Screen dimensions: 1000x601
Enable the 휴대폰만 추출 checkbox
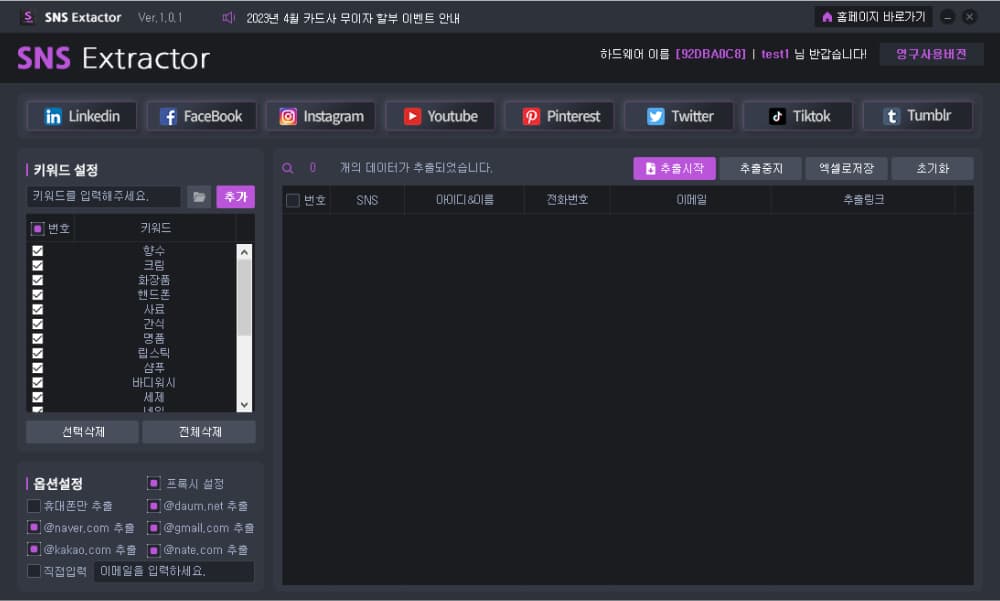tap(34, 506)
